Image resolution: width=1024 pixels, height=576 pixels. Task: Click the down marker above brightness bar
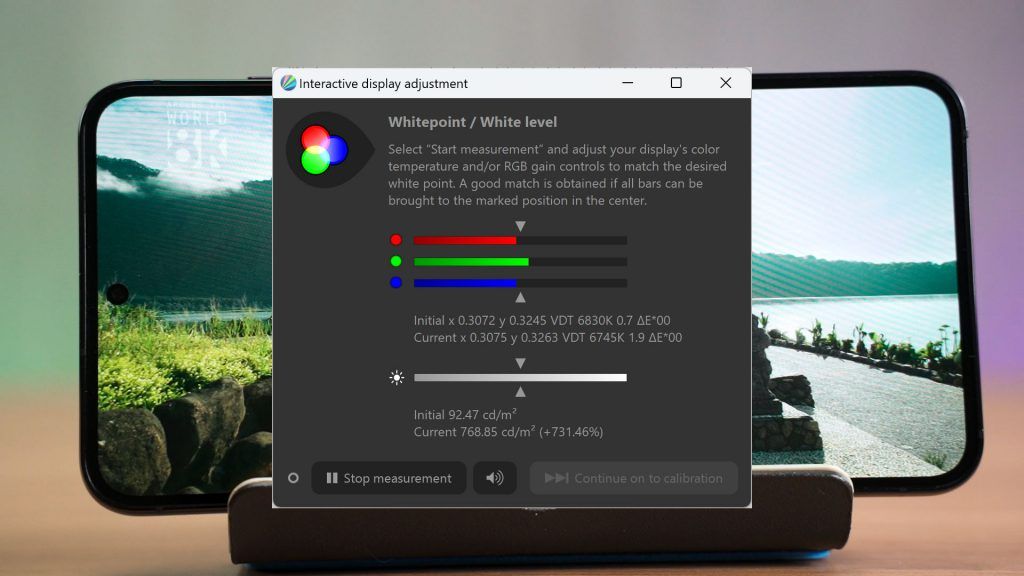(x=520, y=363)
